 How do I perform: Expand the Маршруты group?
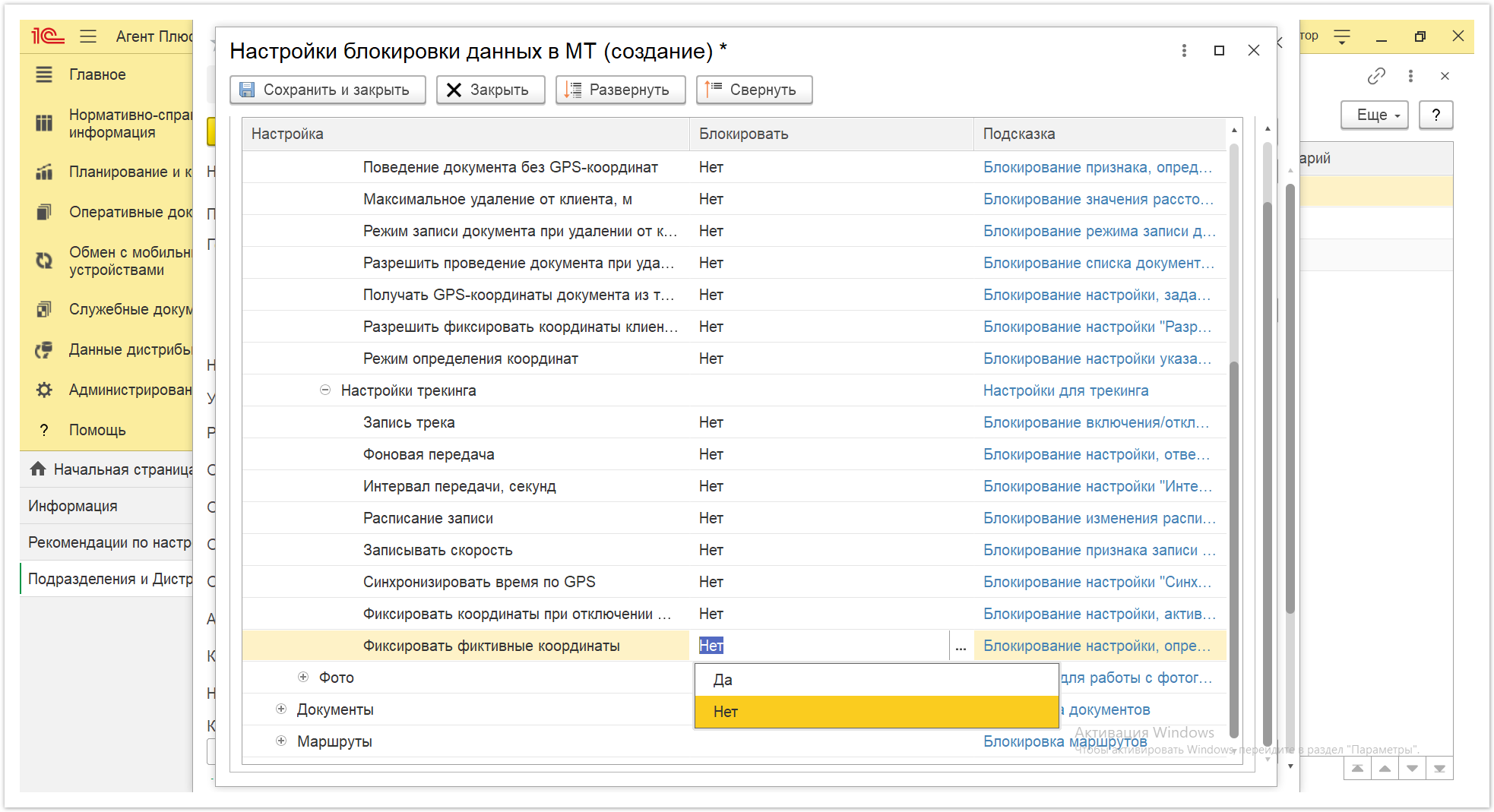click(x=281, y=741)
